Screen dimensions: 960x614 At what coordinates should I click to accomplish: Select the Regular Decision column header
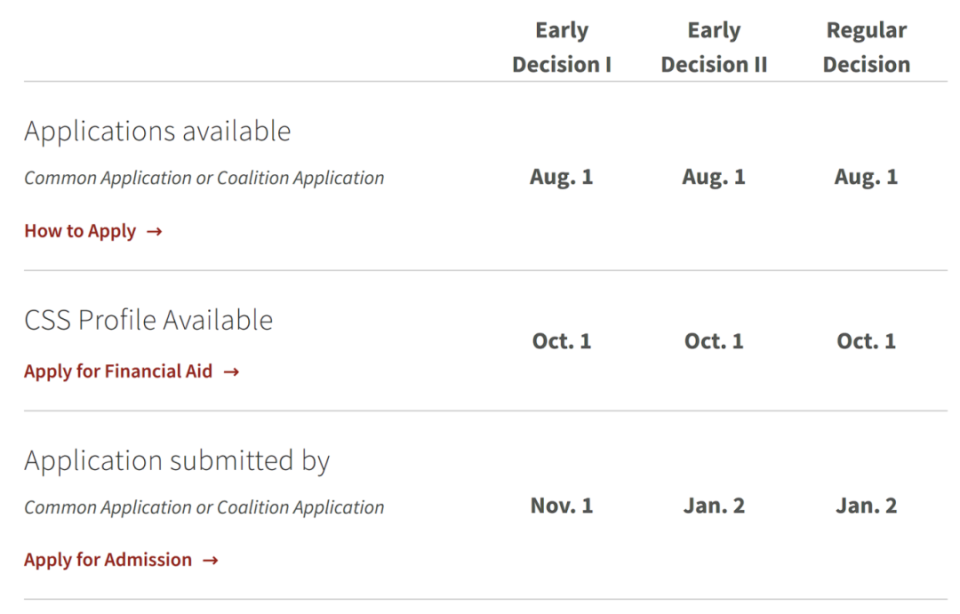[866, 47]
